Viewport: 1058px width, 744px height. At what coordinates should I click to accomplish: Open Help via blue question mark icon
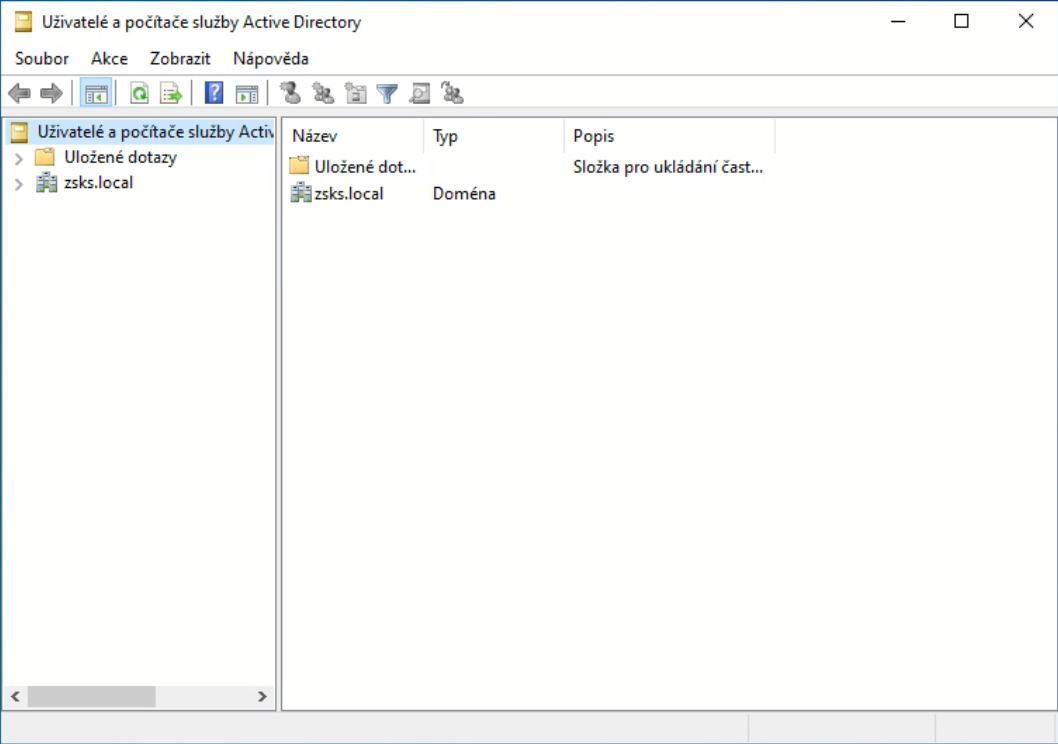pyautogui.click(x=214, y=93)
